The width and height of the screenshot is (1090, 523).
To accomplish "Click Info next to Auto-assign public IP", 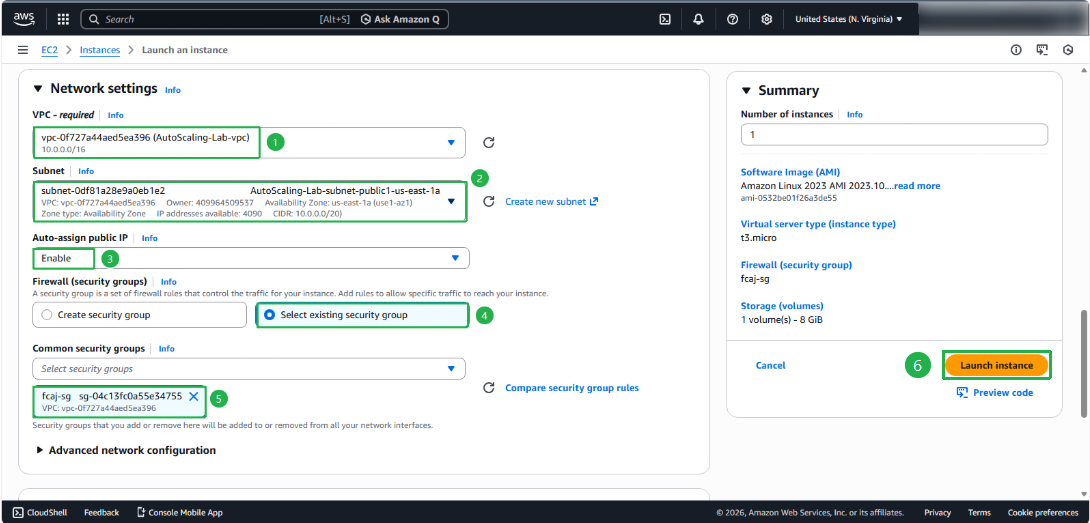I will click(x=149, y=238).
